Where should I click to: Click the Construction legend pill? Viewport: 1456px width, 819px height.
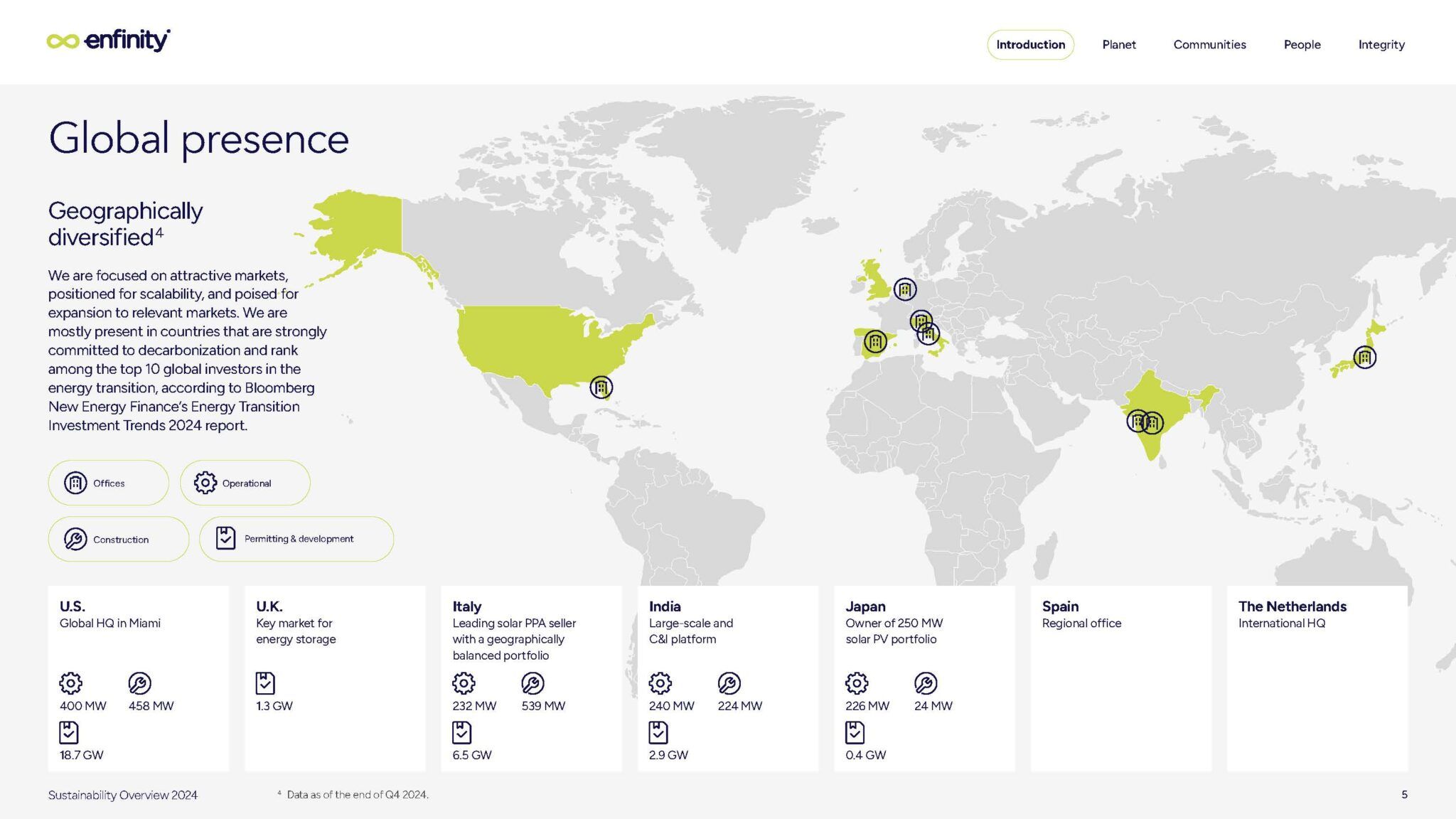tap(119, 539)
